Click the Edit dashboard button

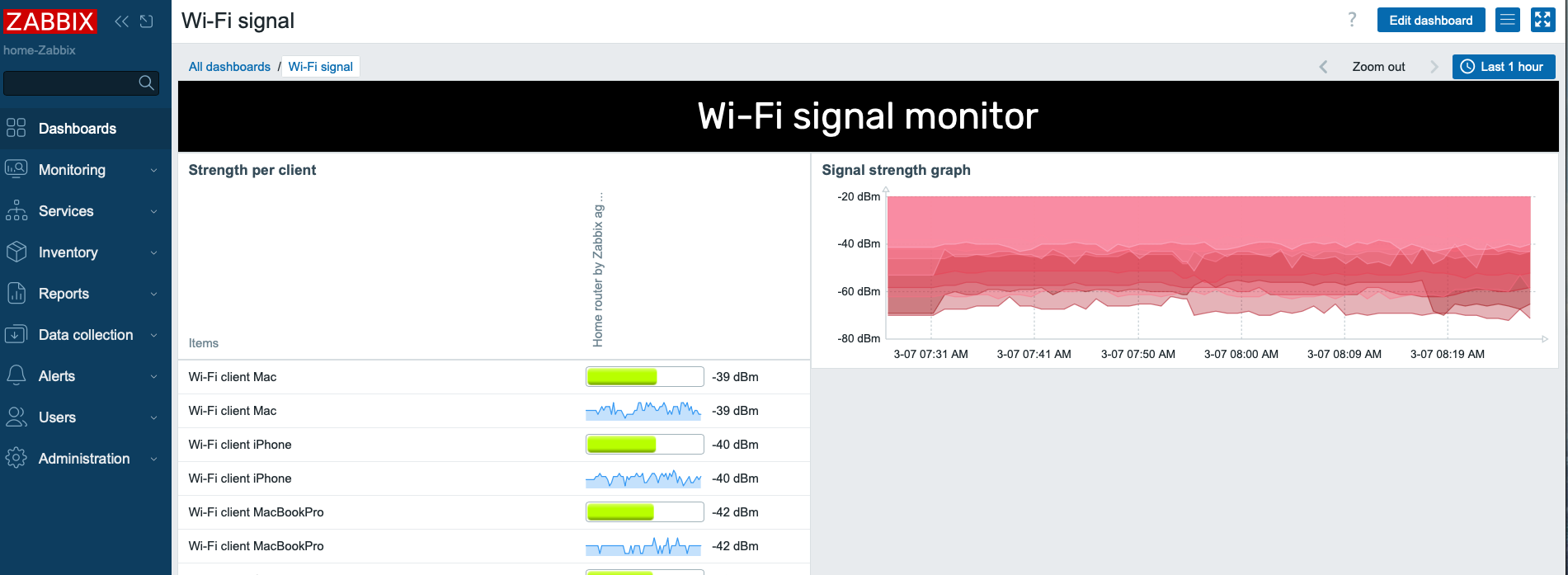[x=1430, y=20]
